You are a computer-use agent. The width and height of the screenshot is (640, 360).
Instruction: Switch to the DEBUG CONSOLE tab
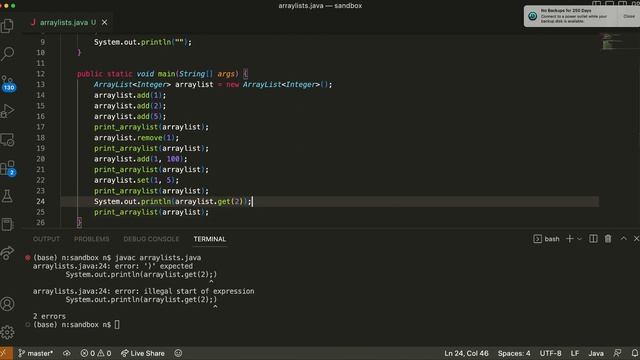coord(151,239)
